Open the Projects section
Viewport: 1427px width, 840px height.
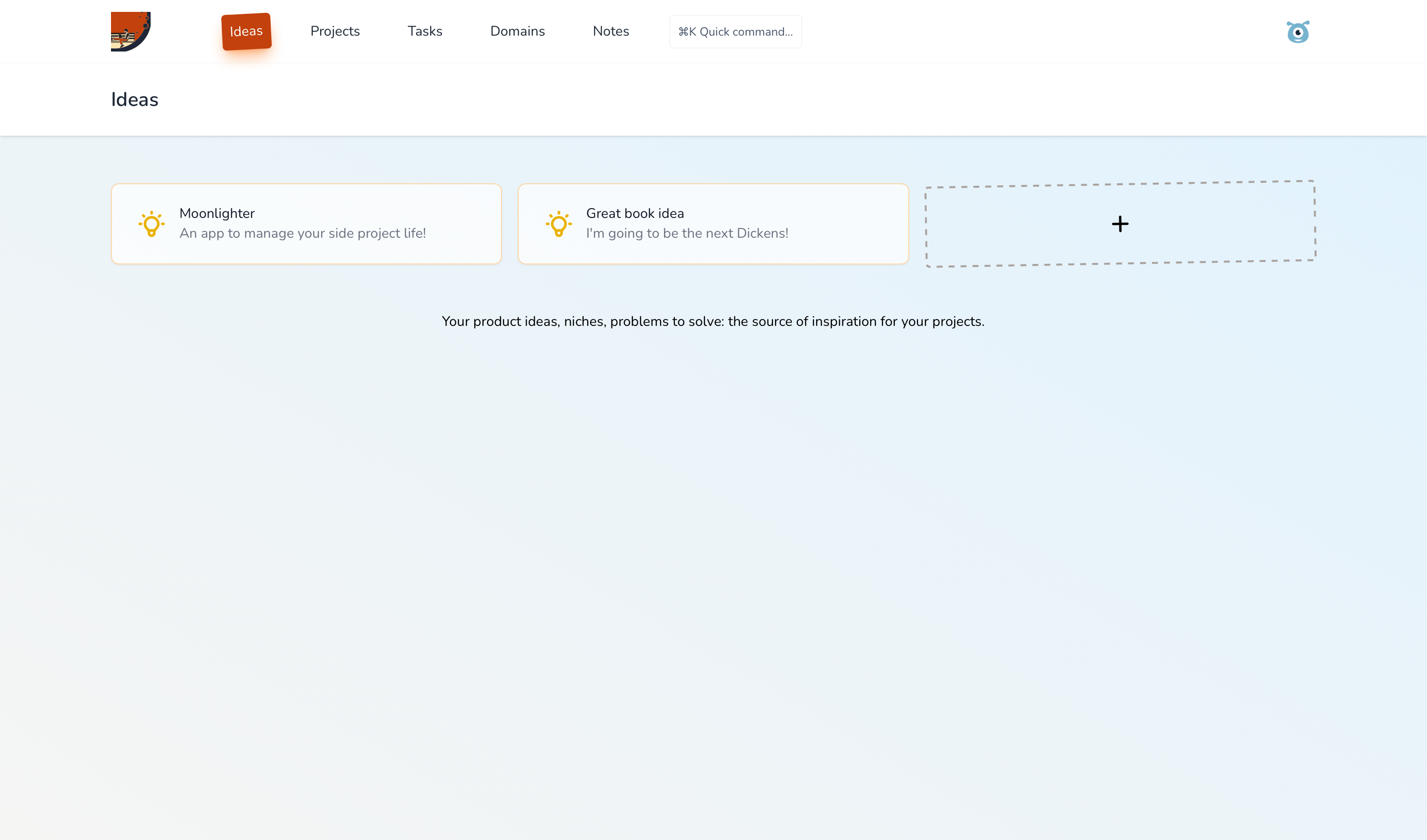tap(334, 32)
